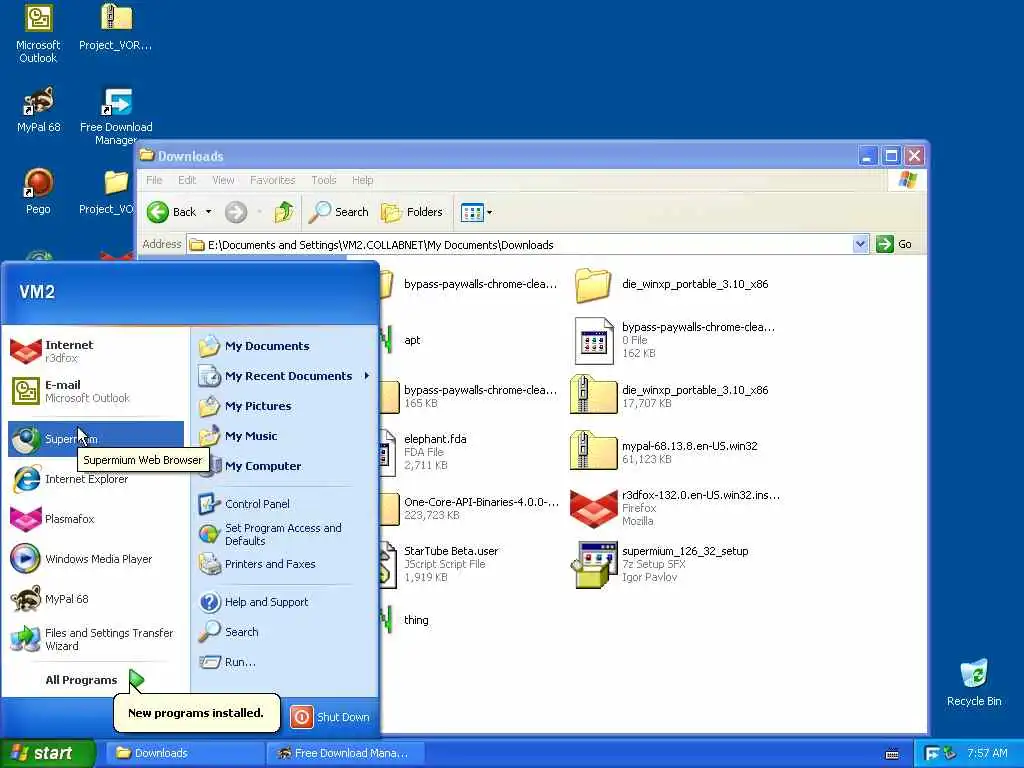This screenshot has height=768, width=1024.
Task: Open the View menu
Action: (x=223, y=180)
